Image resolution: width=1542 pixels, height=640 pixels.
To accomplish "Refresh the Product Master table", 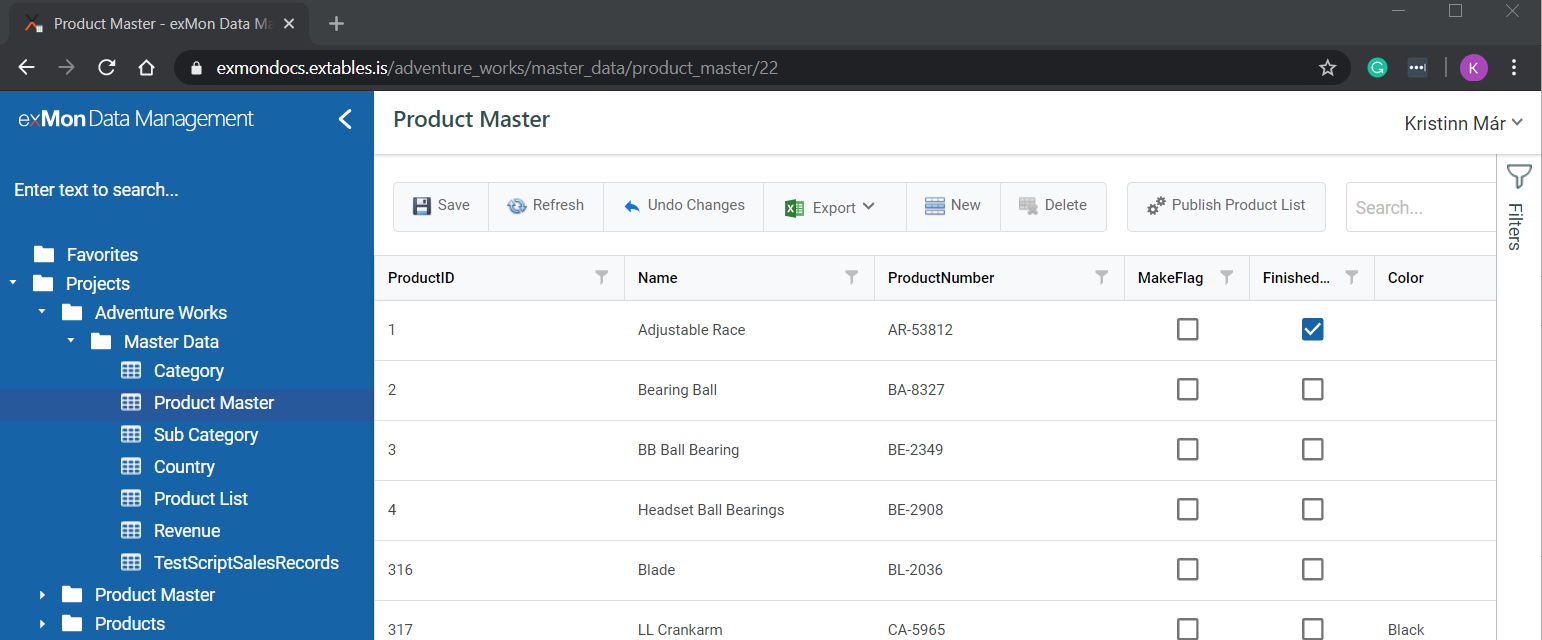I will pos(545,206).
